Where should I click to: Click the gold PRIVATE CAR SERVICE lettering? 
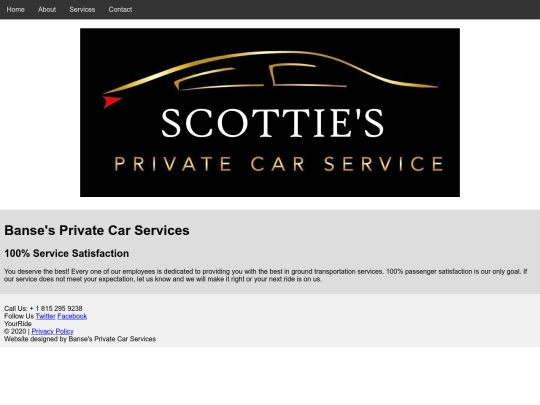(x=279, y=164)
